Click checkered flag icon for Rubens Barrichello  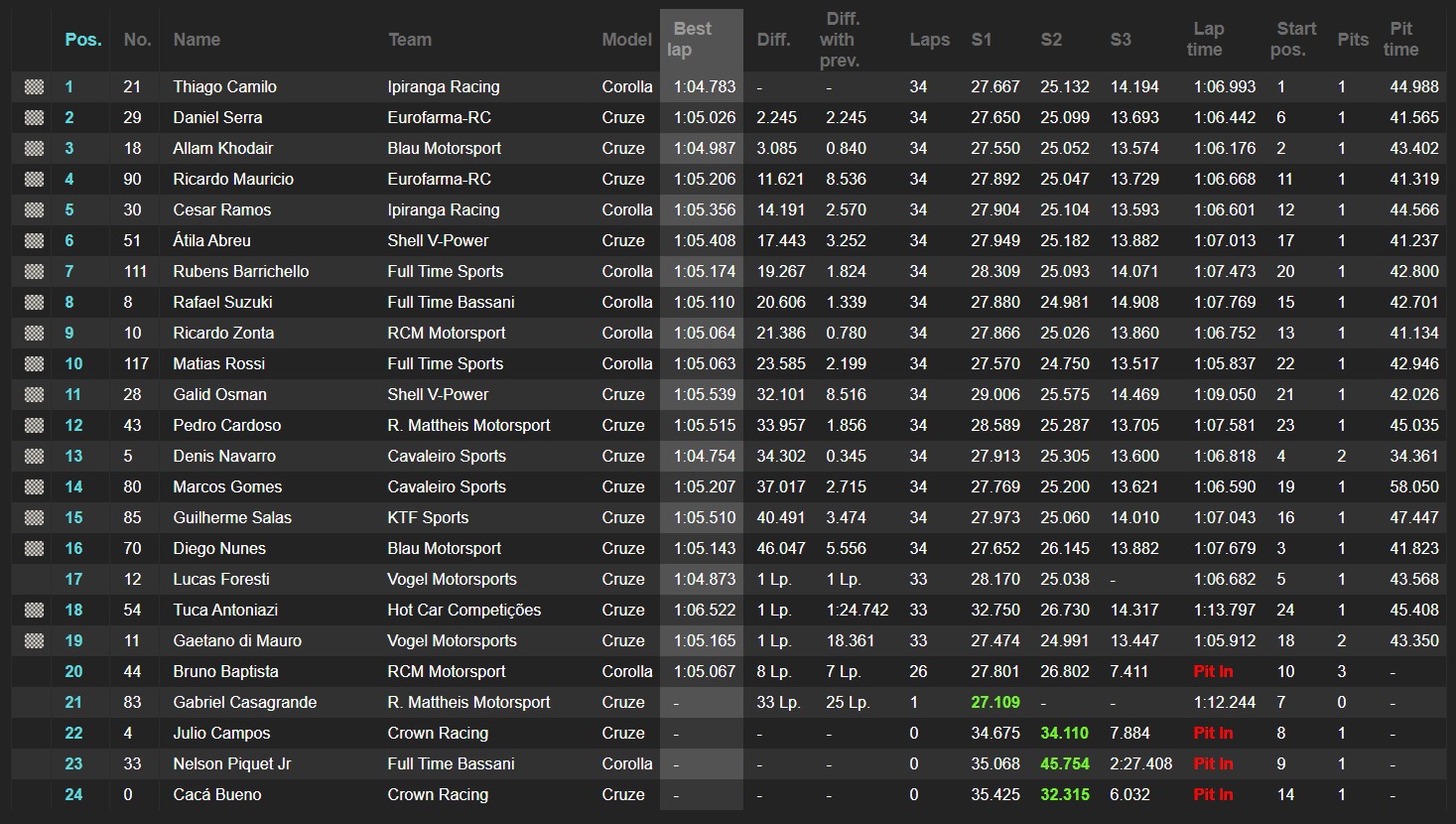(34, 272)
